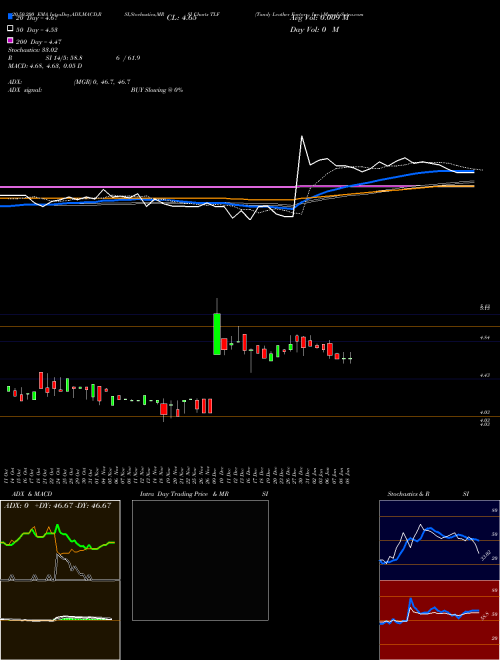Click the 'ADX & MACD' panel title
The width and height of the screenshot is (500, 660).
(x=32, y=494)
